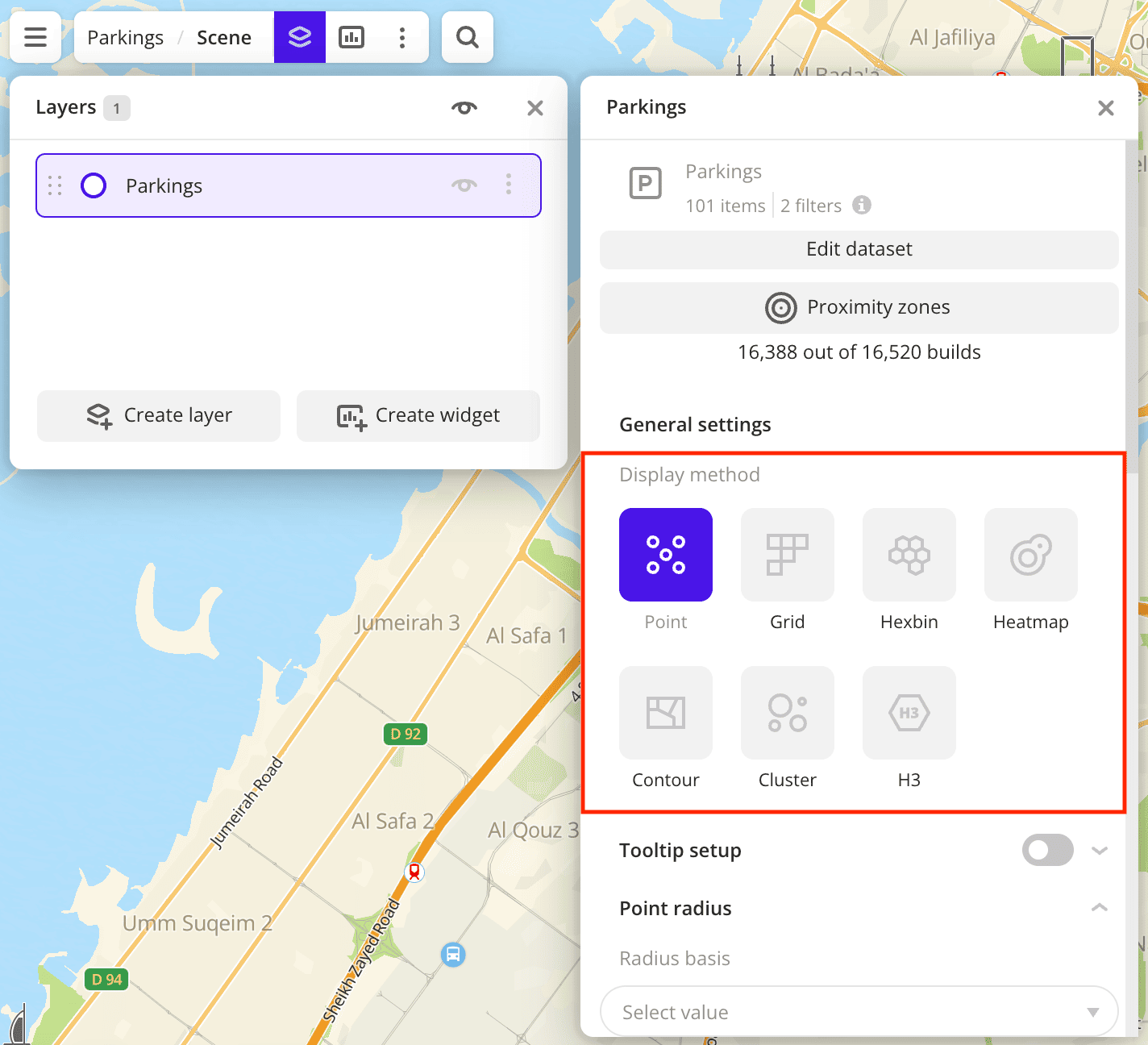Pick Contour display method
The image size is (1148, 1045).
click(665, 713)
